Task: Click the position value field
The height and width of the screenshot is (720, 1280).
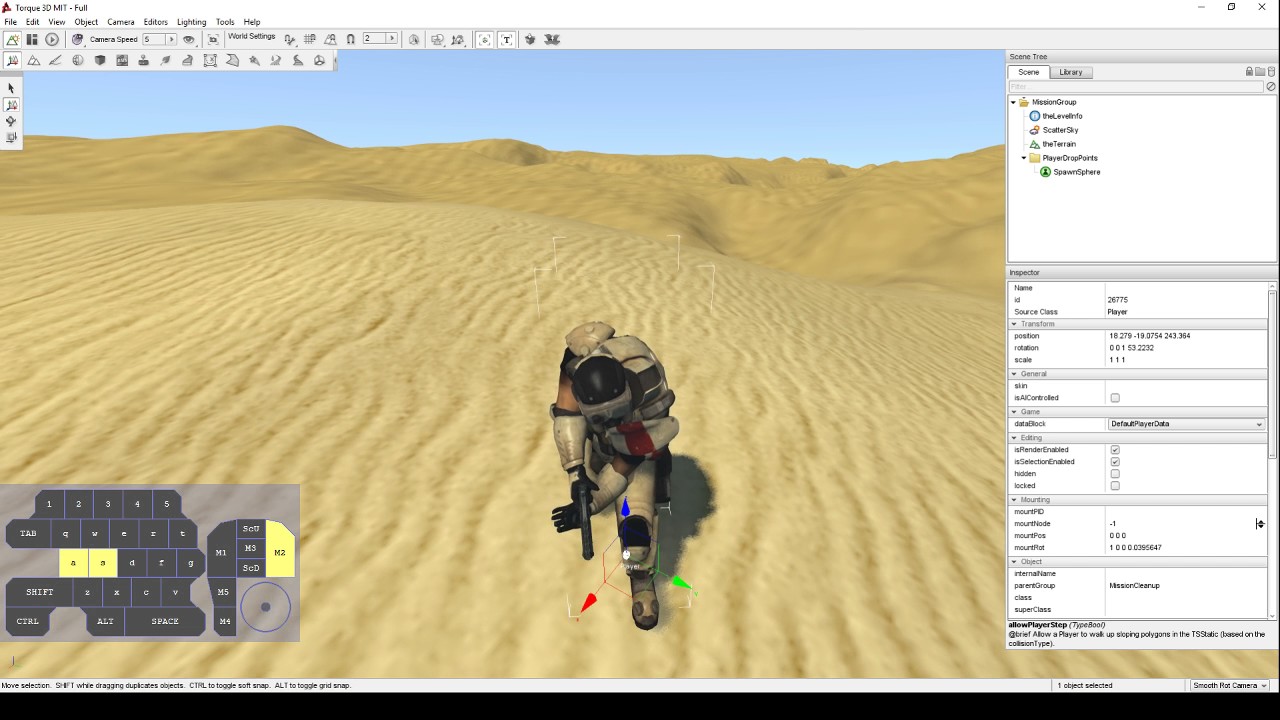Action: point(1186,336)
